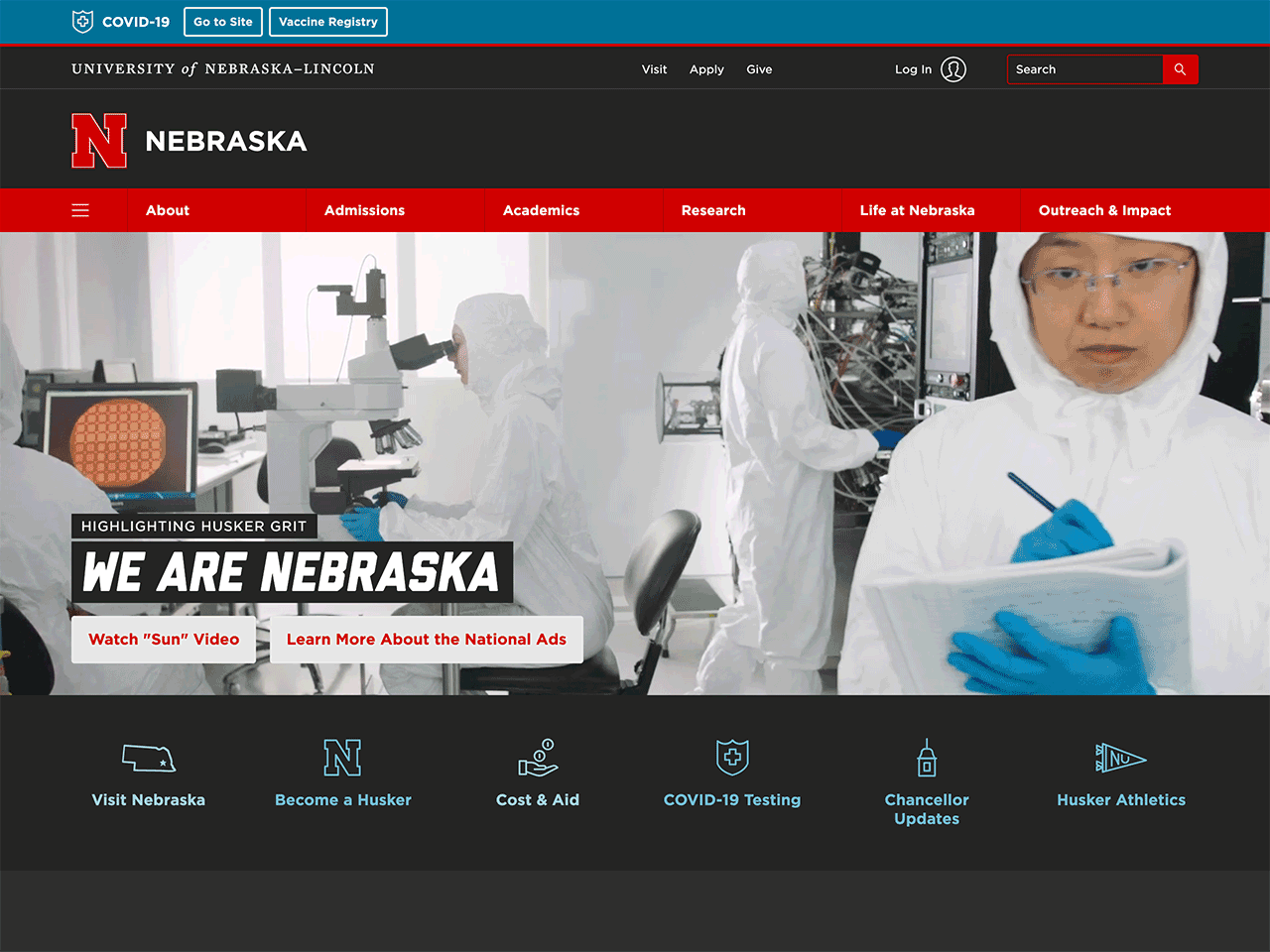
Task: Click the Cost & Aid hand coin icon
Action: click(538, 759)
